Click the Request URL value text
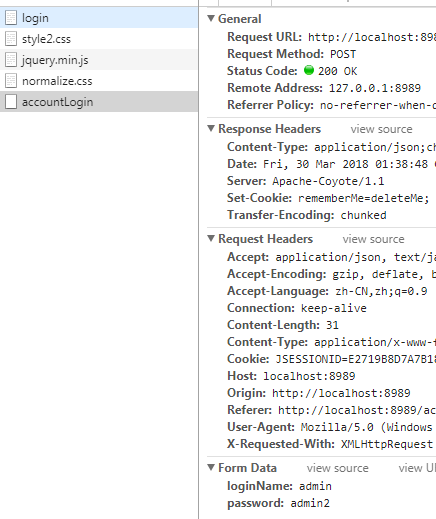 tap(372, 37)
